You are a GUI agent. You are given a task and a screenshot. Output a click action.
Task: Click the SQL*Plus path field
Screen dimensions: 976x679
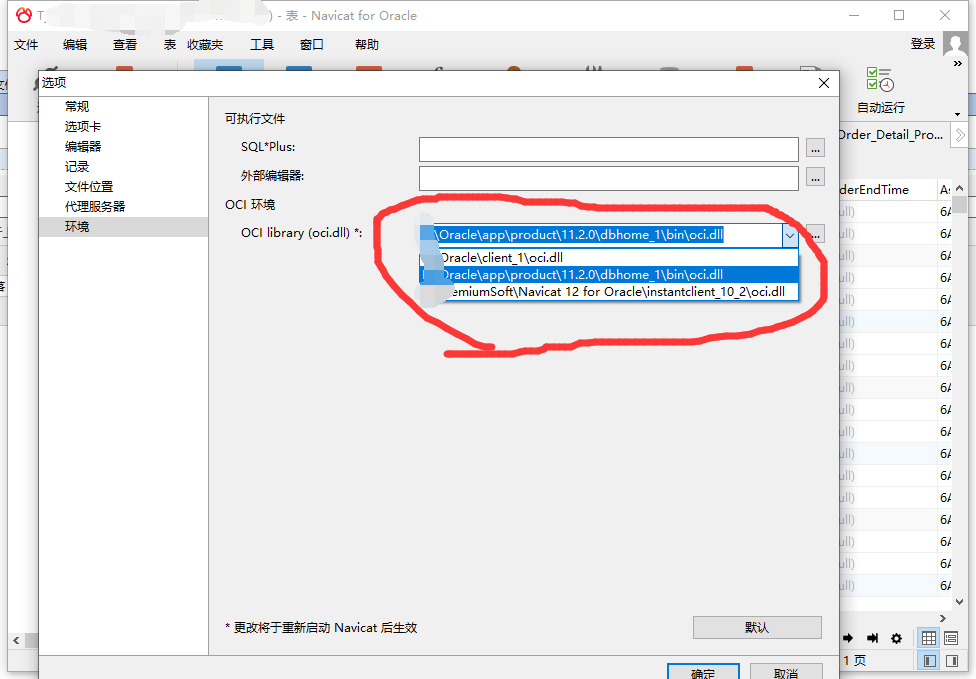pos(608,149)
